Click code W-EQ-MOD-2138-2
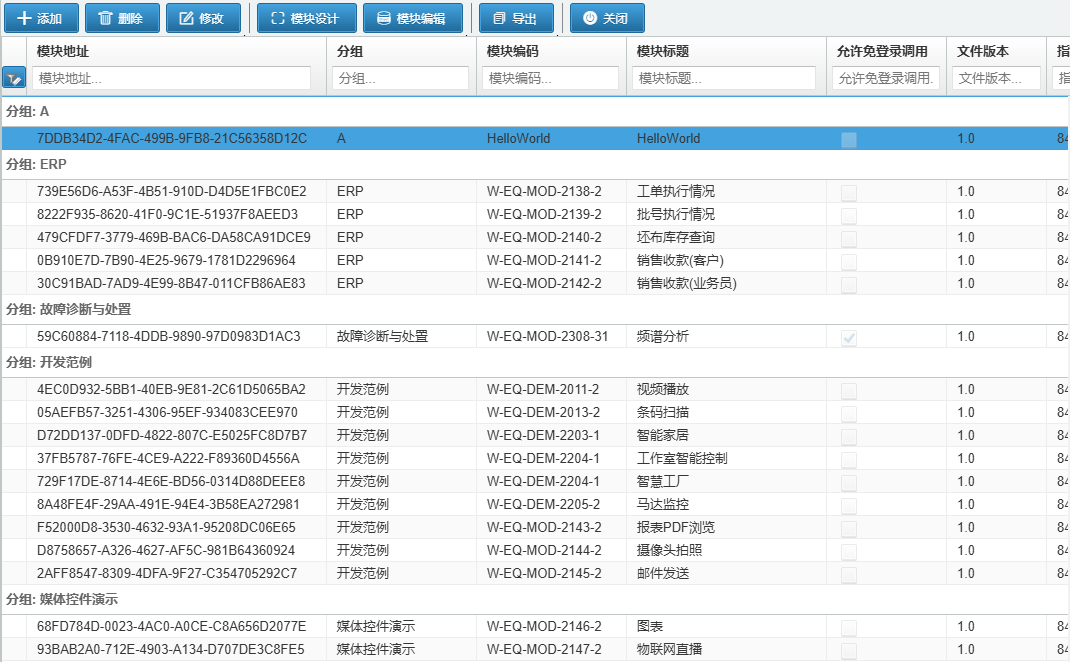 pyautogui.click(x=545, y=192)
